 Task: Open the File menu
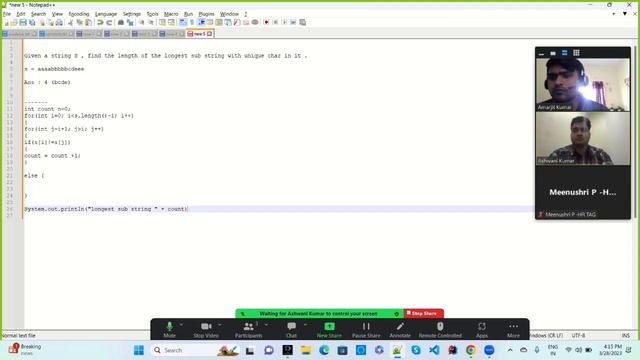(x=7, y=14)
